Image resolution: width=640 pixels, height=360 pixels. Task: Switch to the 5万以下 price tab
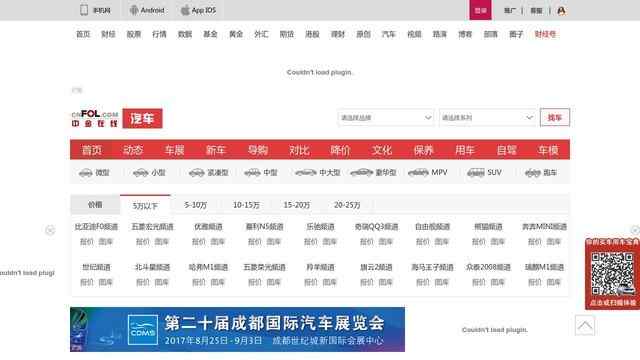point(145,205)
